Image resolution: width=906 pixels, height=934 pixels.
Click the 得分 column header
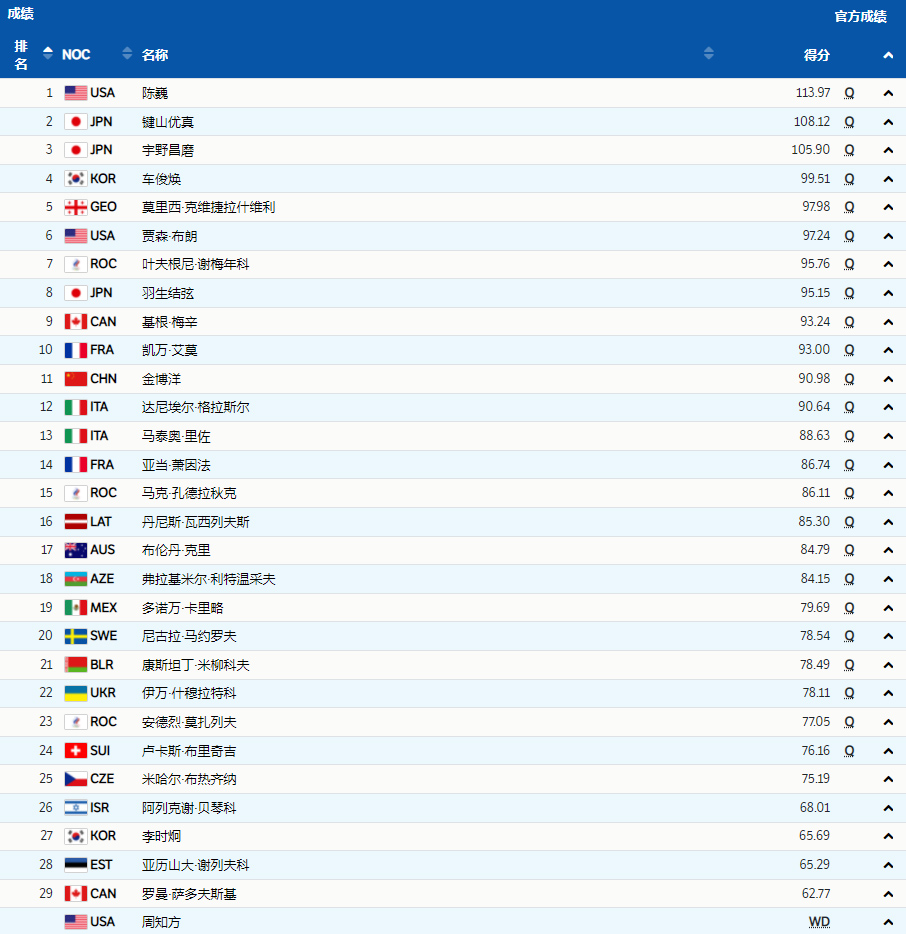tap(816, 55)
